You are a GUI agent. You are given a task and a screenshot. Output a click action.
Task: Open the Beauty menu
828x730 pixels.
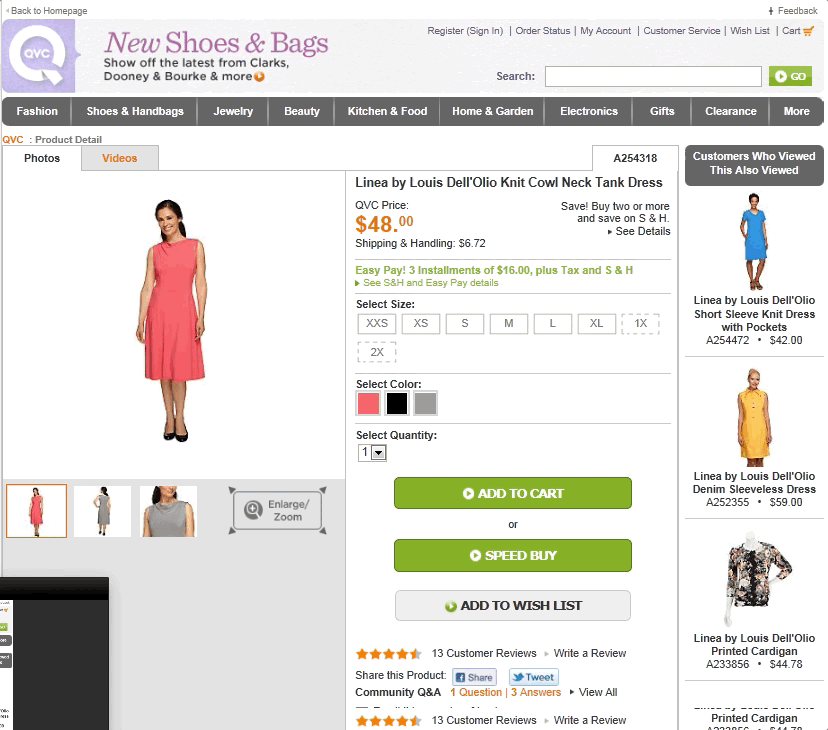click(302, 111)
